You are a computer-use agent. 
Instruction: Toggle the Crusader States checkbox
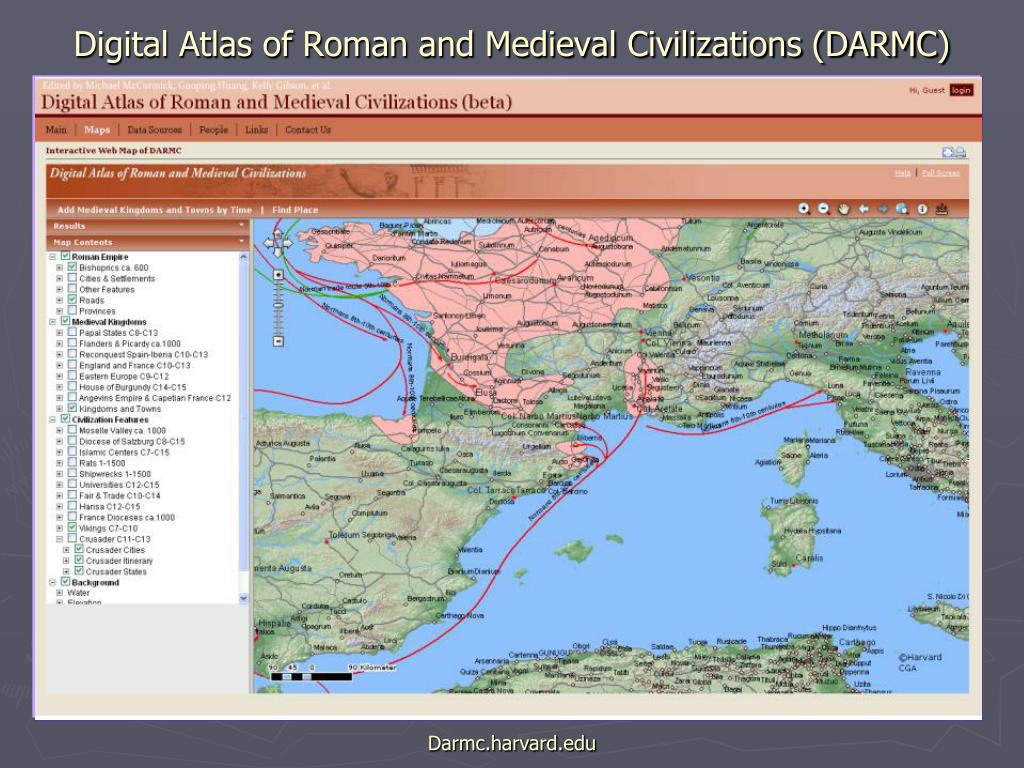79,571
